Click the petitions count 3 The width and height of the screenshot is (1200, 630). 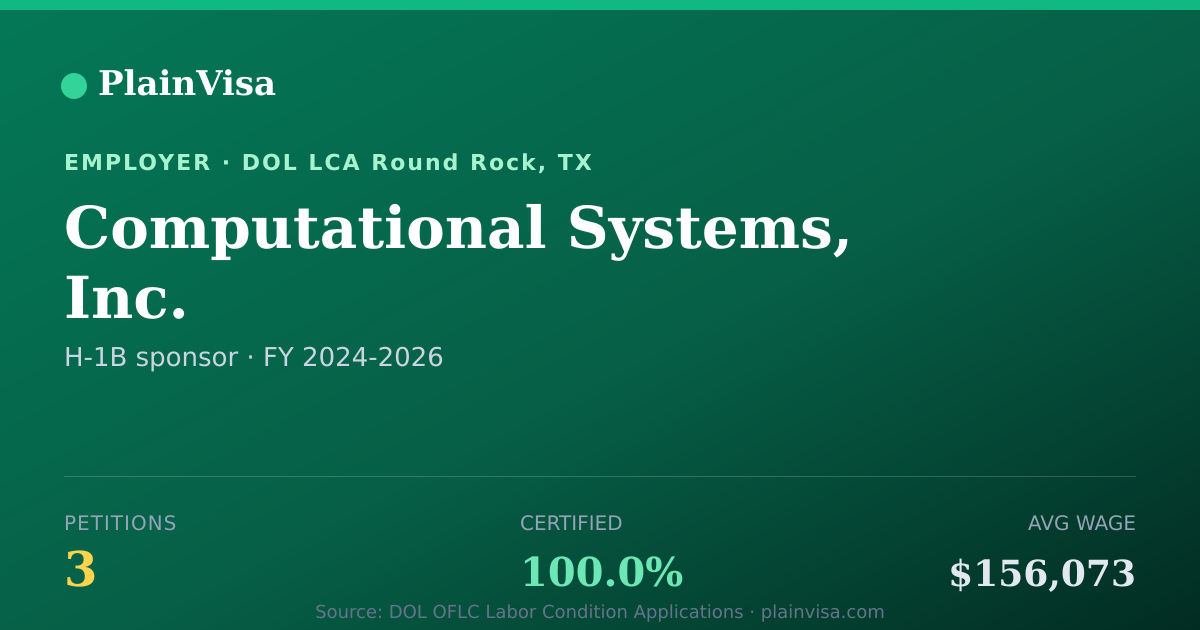pos(80,572)
